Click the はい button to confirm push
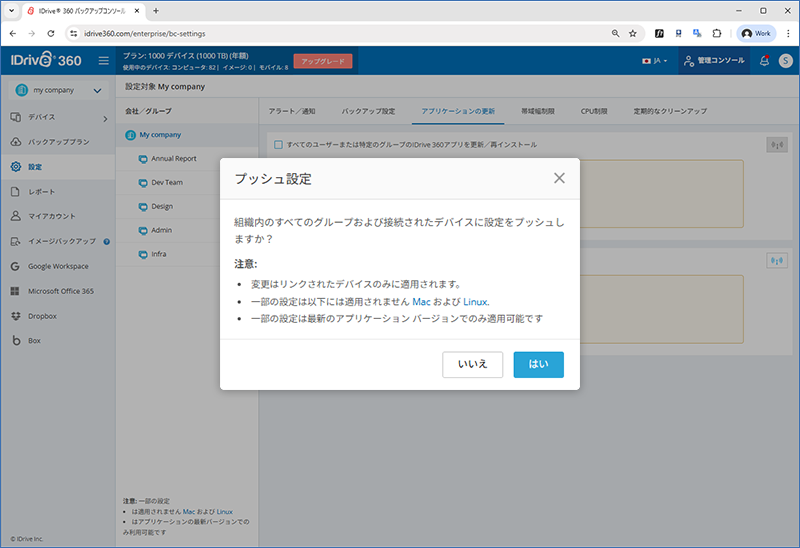800x548 pixels. 538,364
